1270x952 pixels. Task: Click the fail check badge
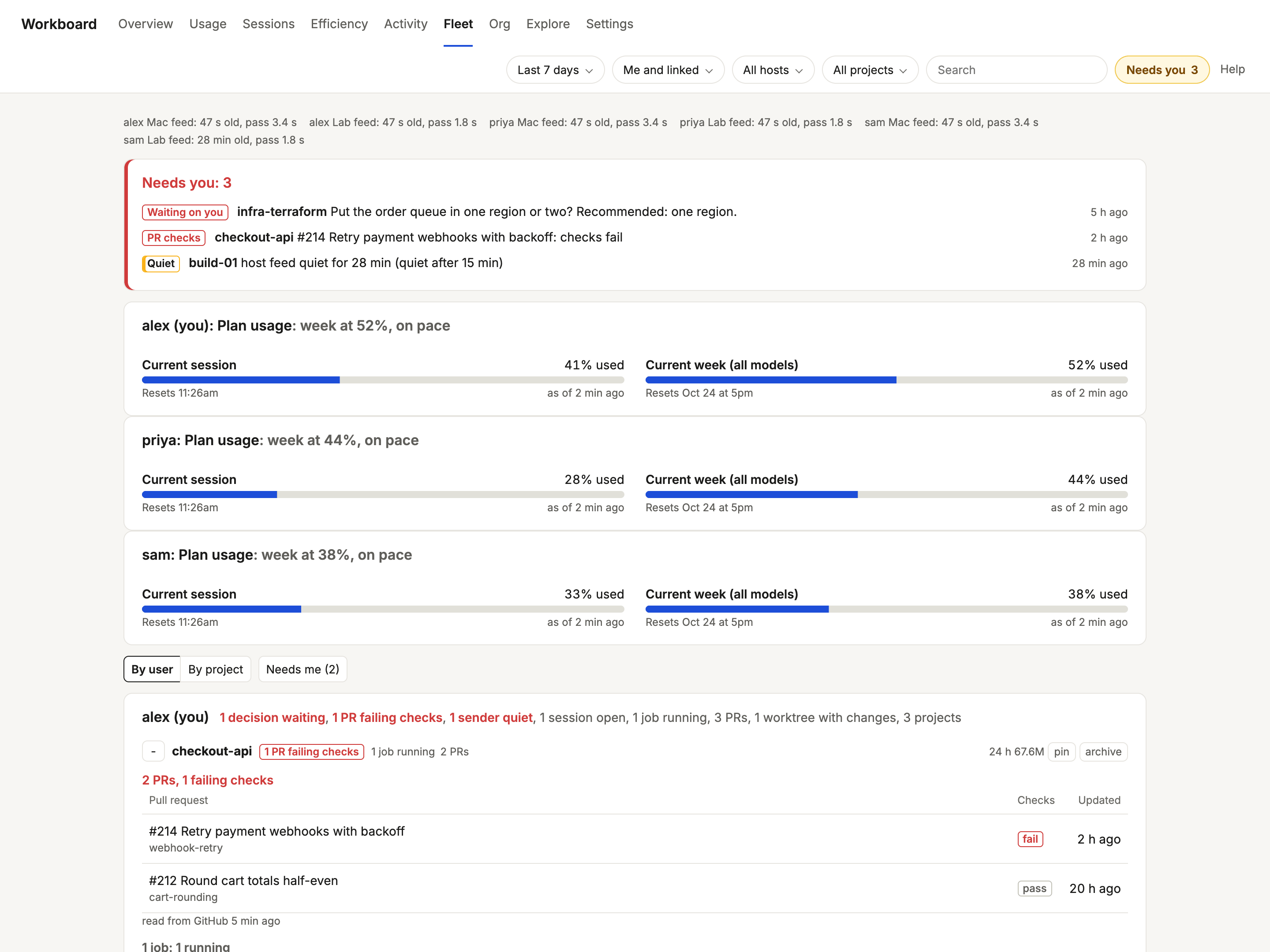[x=1030, y=839]
